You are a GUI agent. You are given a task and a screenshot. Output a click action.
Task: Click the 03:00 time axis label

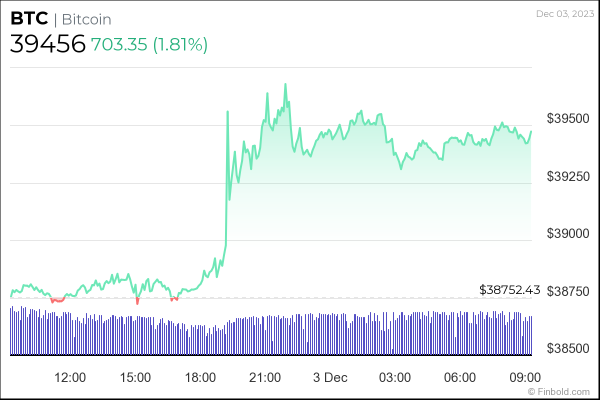click(x=395, y=377)
